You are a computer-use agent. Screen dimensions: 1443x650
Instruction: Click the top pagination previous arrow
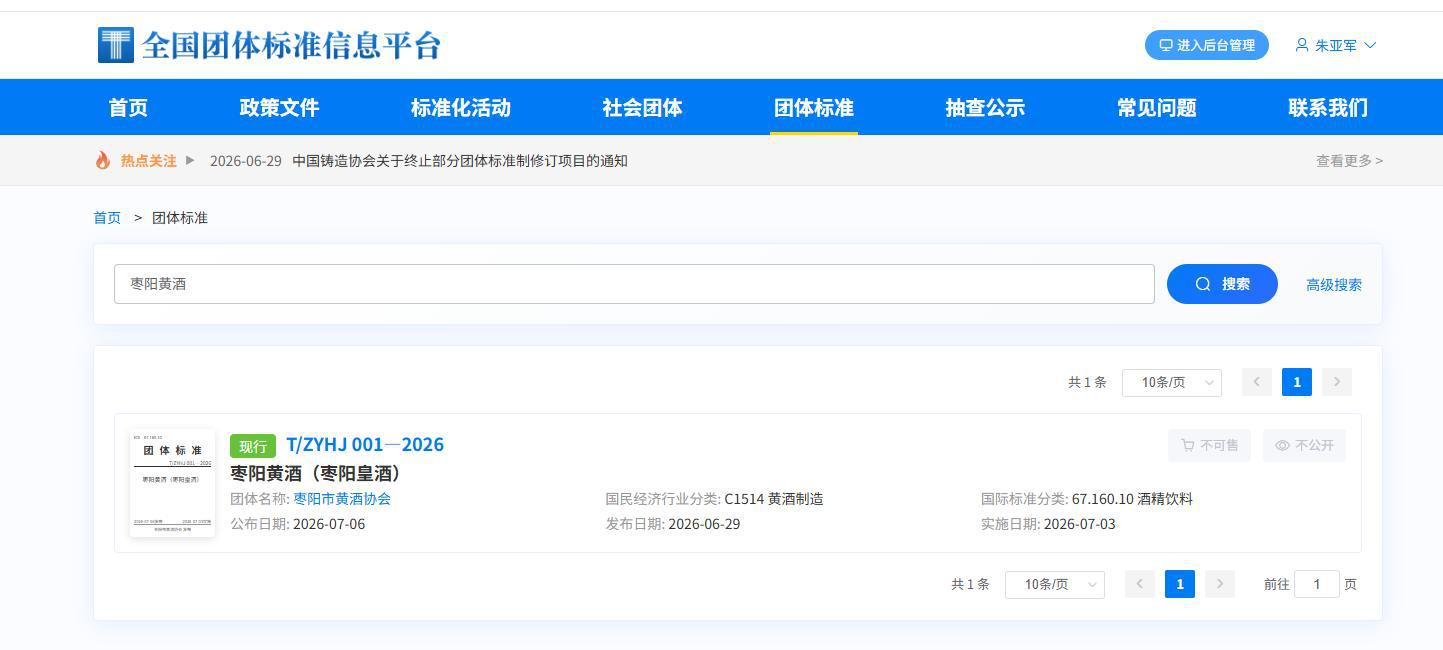(1257, 382)
